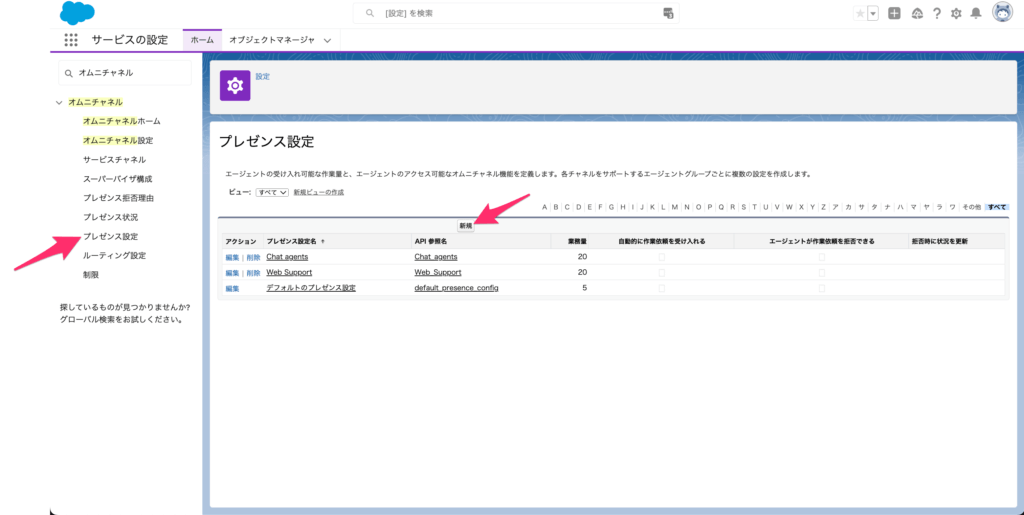
Task: Collapse the オムニチャネル tree node
Action: [x=59, y=102]
